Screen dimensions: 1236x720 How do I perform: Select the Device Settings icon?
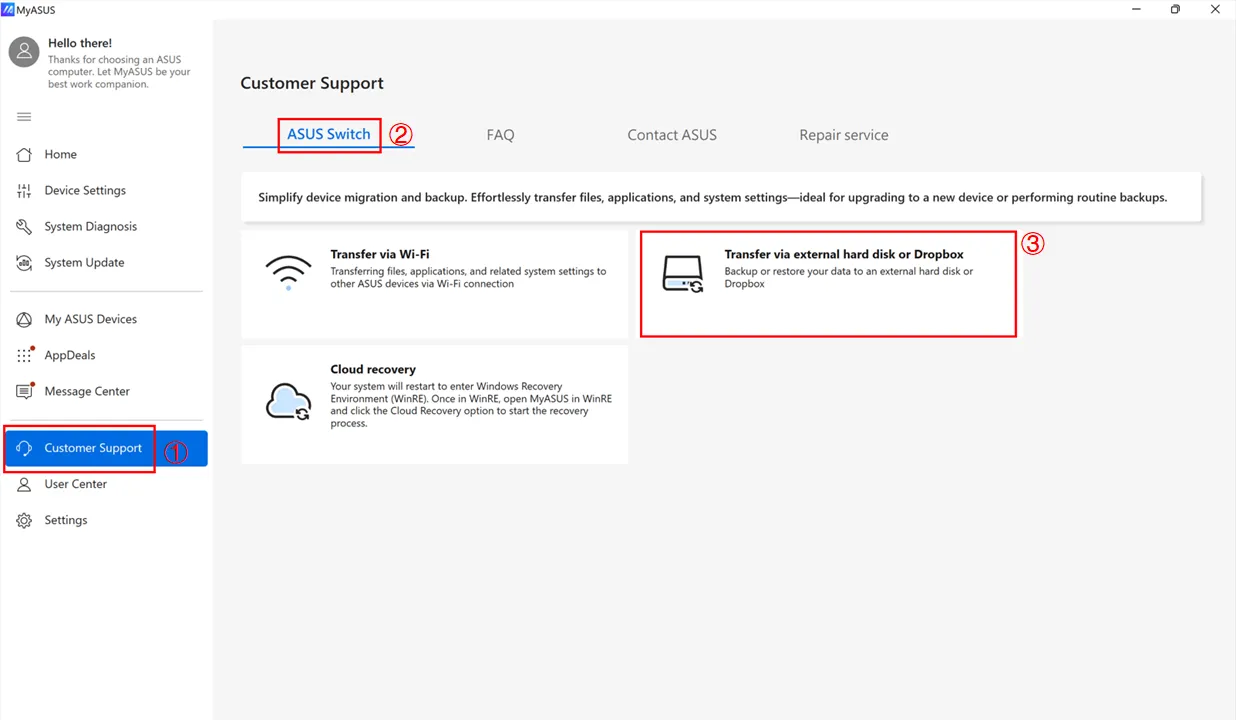point(24,190)
